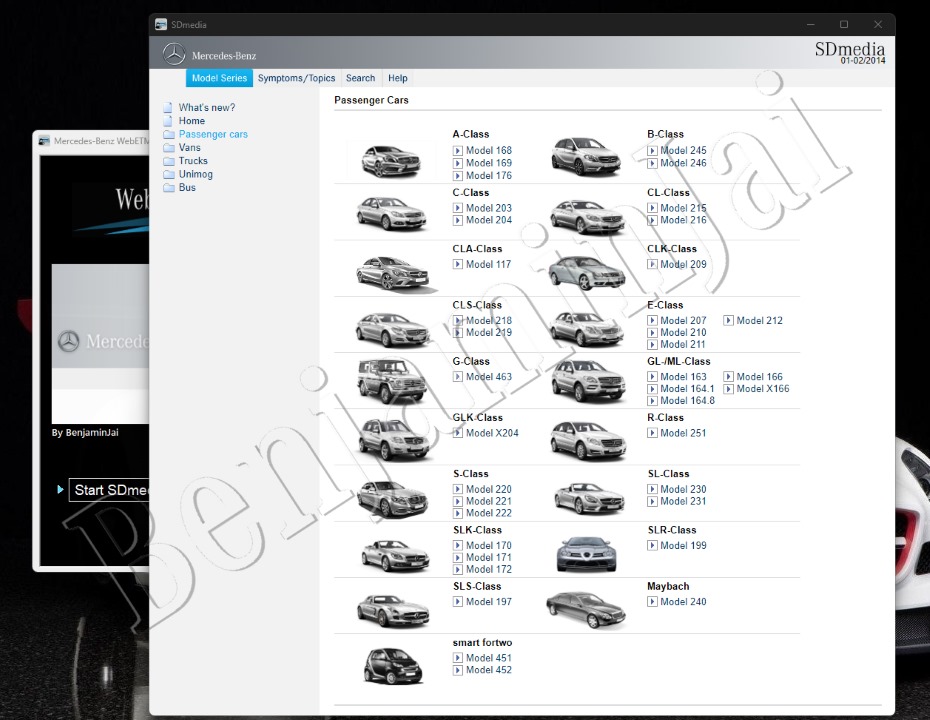Screen dimensions: 930x720
Task: Select the Unimog folder icon
Action: coord(168,175)
